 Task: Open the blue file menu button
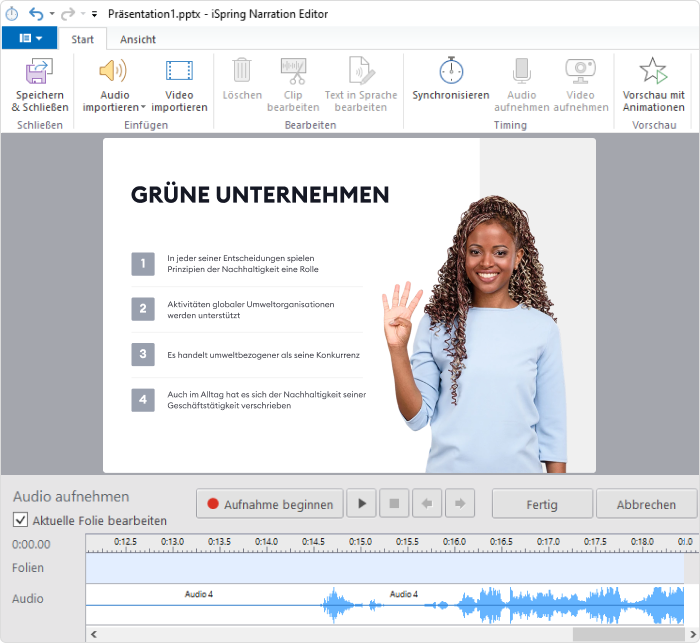pyautogui.click(x=29, y=38)
